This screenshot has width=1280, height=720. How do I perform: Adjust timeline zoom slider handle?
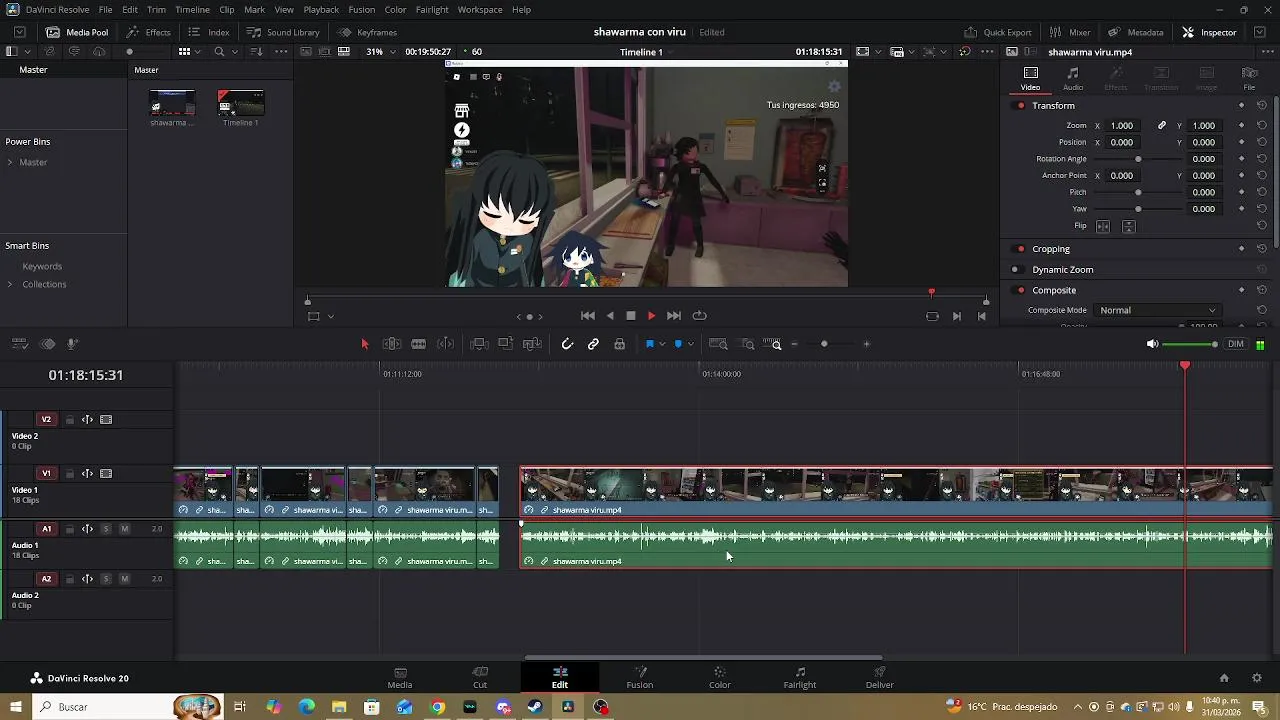pyautogui.click(x=824, y=344)
